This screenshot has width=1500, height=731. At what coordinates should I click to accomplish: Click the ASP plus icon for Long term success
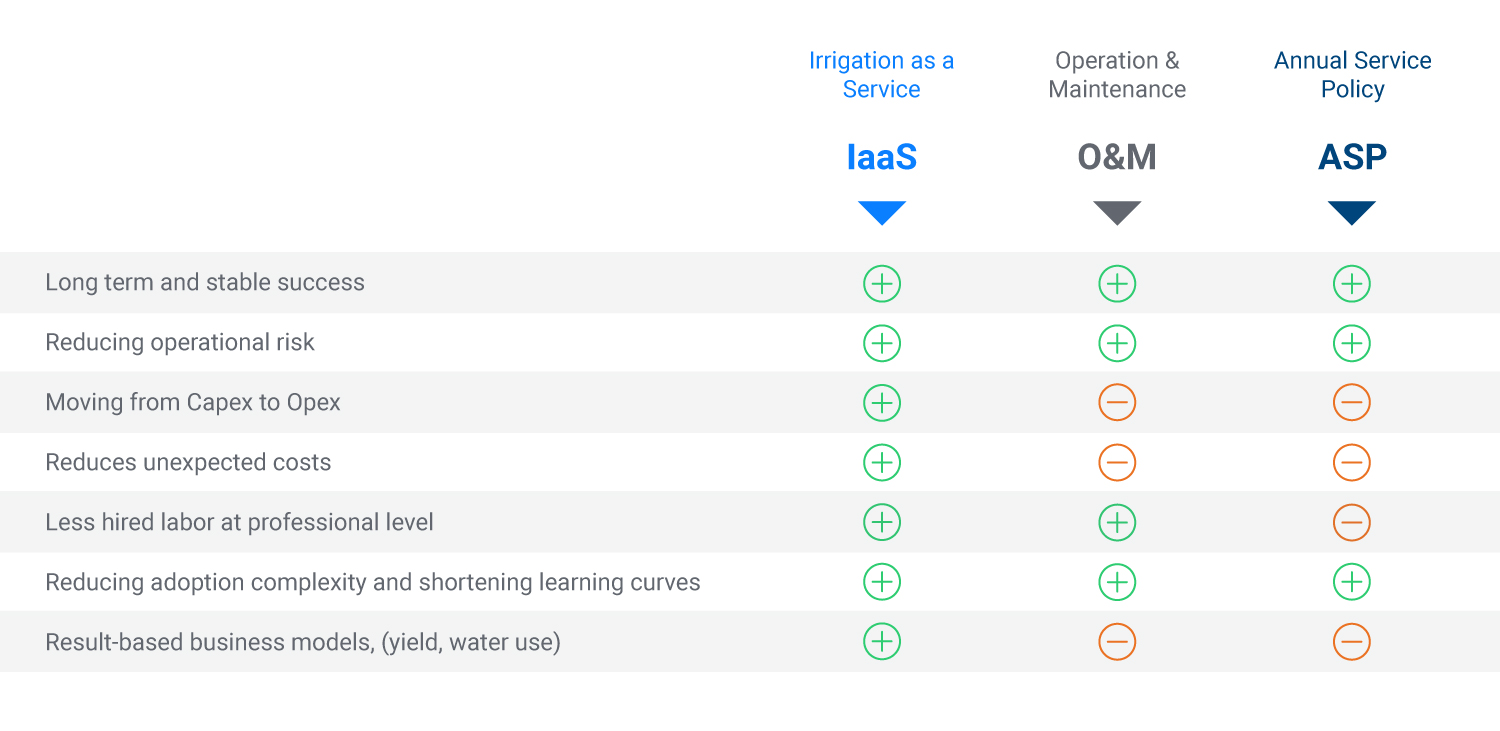pyautogui.click(x=1351, y=284)
